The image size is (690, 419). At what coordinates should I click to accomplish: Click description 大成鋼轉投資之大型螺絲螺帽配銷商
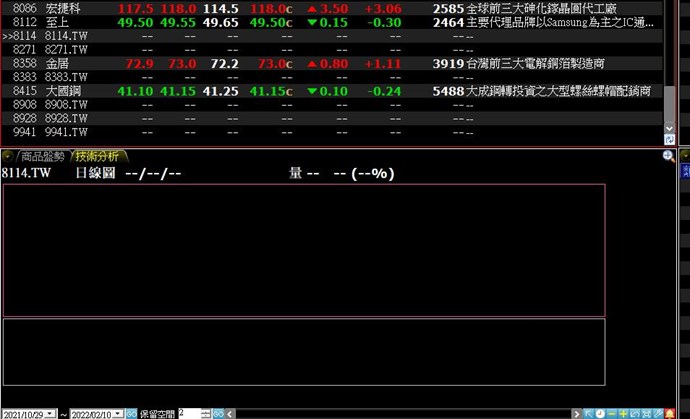pyautogui.click(x=558, y=91)
